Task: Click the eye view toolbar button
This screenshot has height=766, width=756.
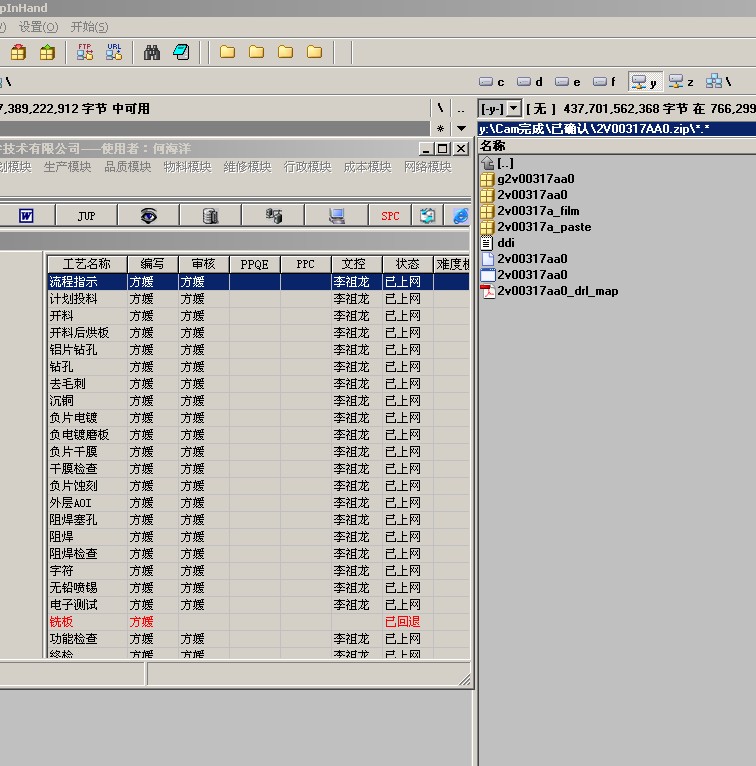Action: coord(148,215)
